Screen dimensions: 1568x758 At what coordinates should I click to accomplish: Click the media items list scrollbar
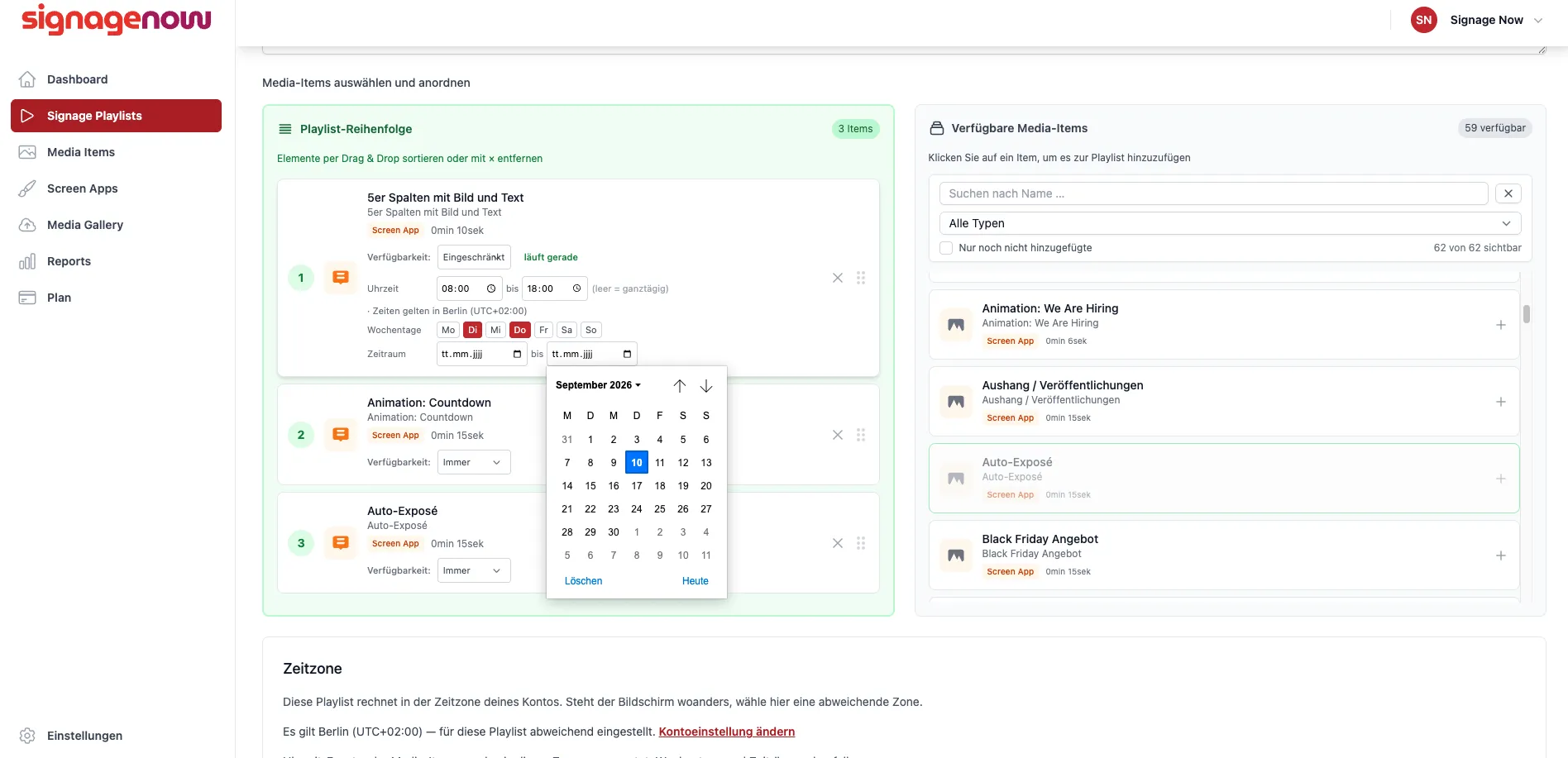click(1527, 314)
